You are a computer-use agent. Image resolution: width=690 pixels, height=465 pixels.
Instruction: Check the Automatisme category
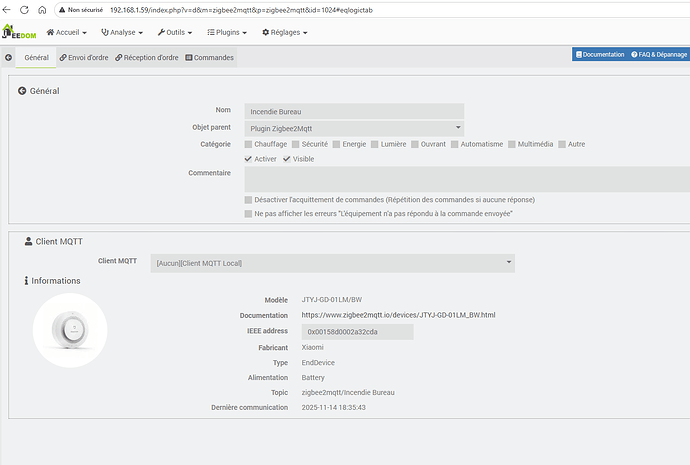click(455, 144)
